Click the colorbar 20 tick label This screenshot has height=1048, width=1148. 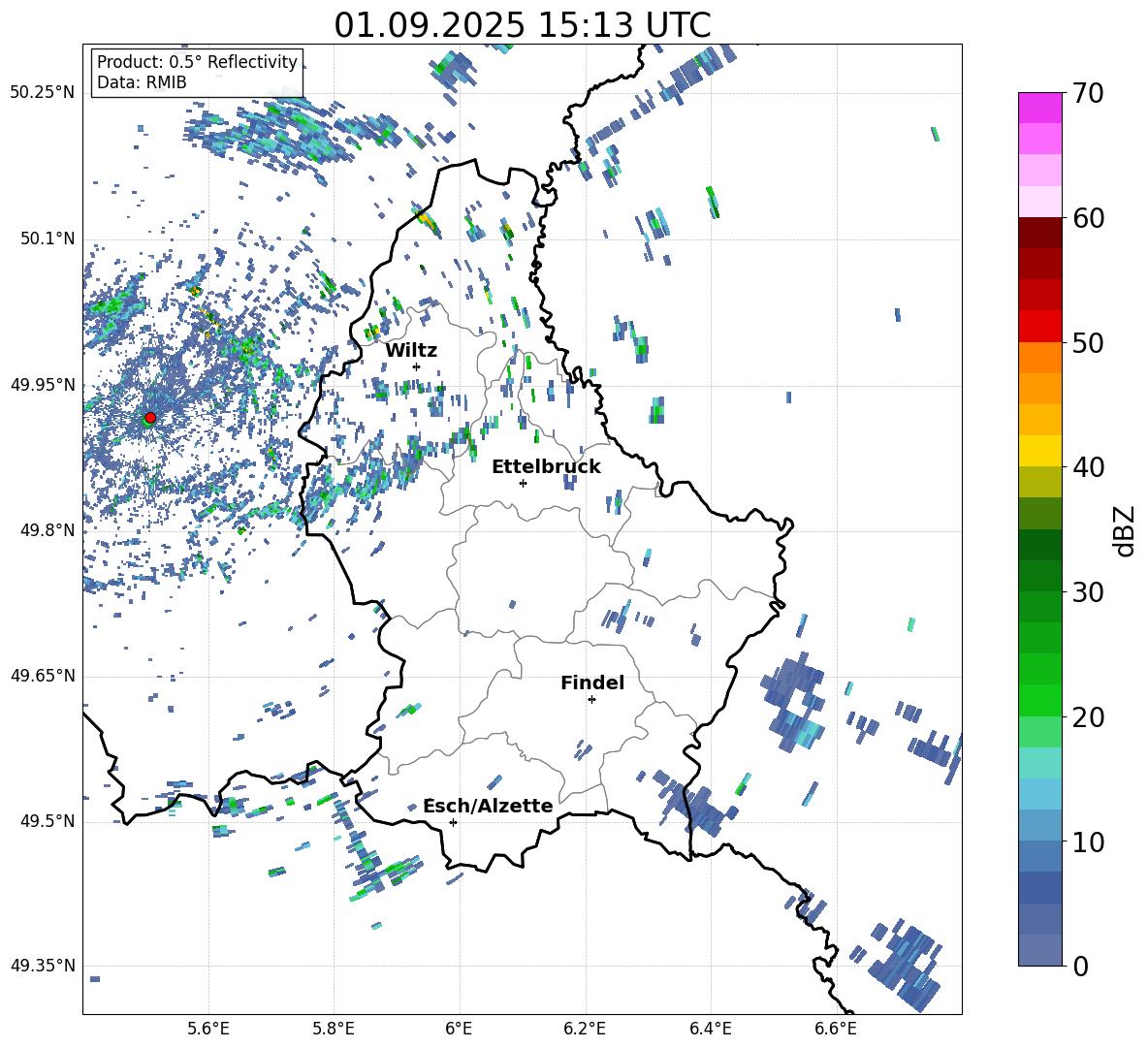[1088, 717]
